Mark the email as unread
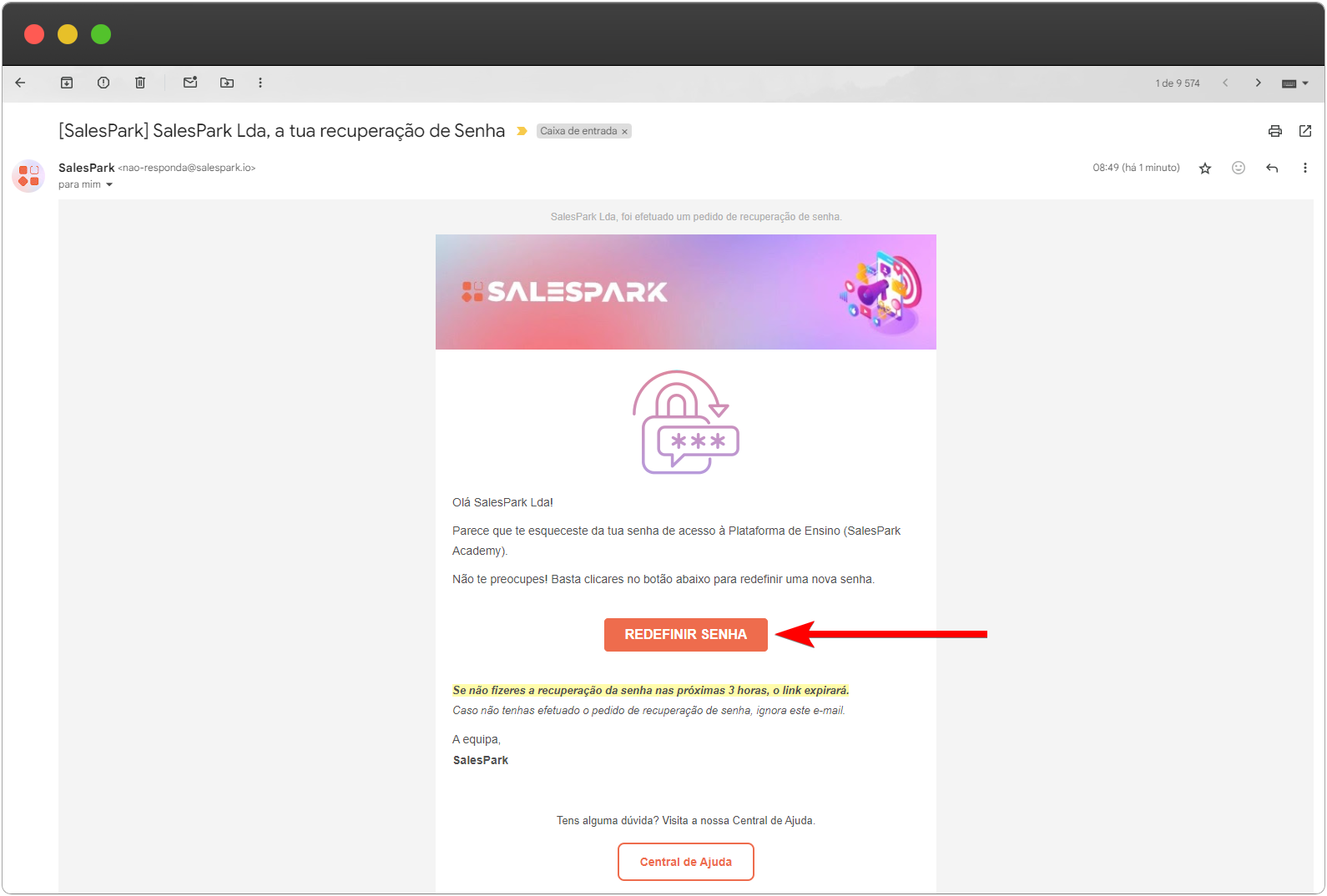The image size is (1327, 896). coord(190,83)
